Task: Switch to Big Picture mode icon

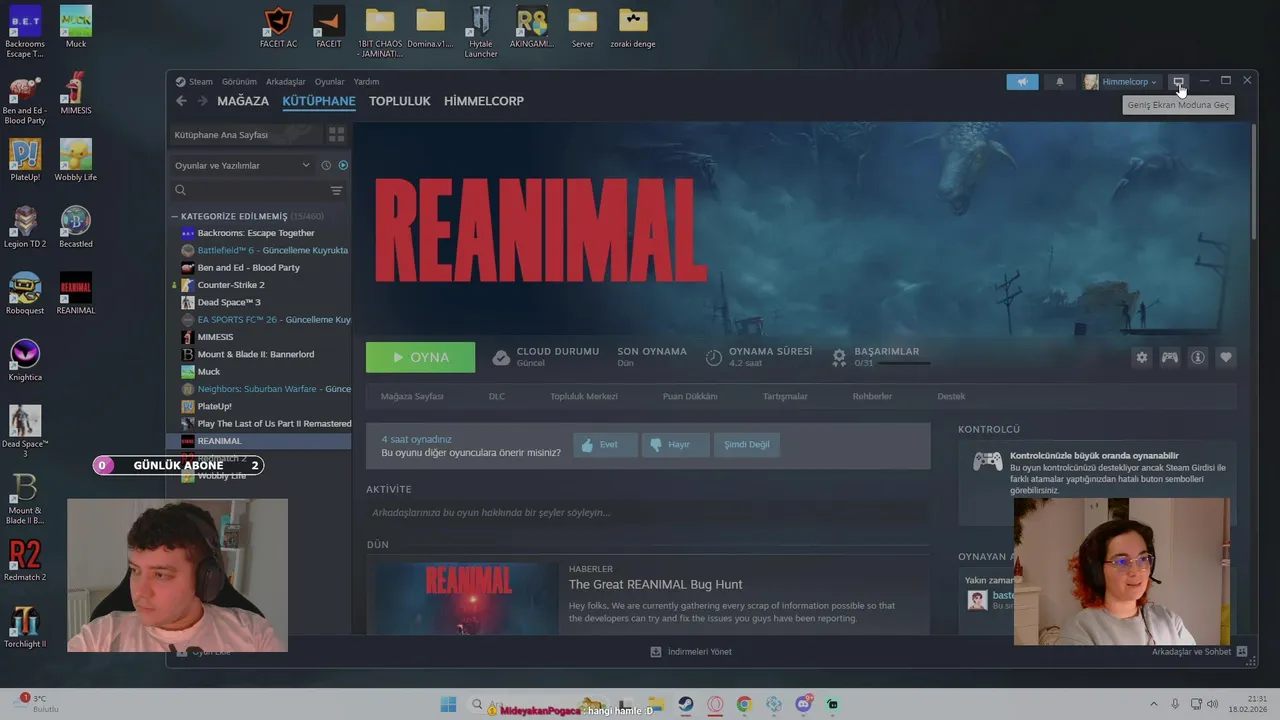Action: [1179, 81]
